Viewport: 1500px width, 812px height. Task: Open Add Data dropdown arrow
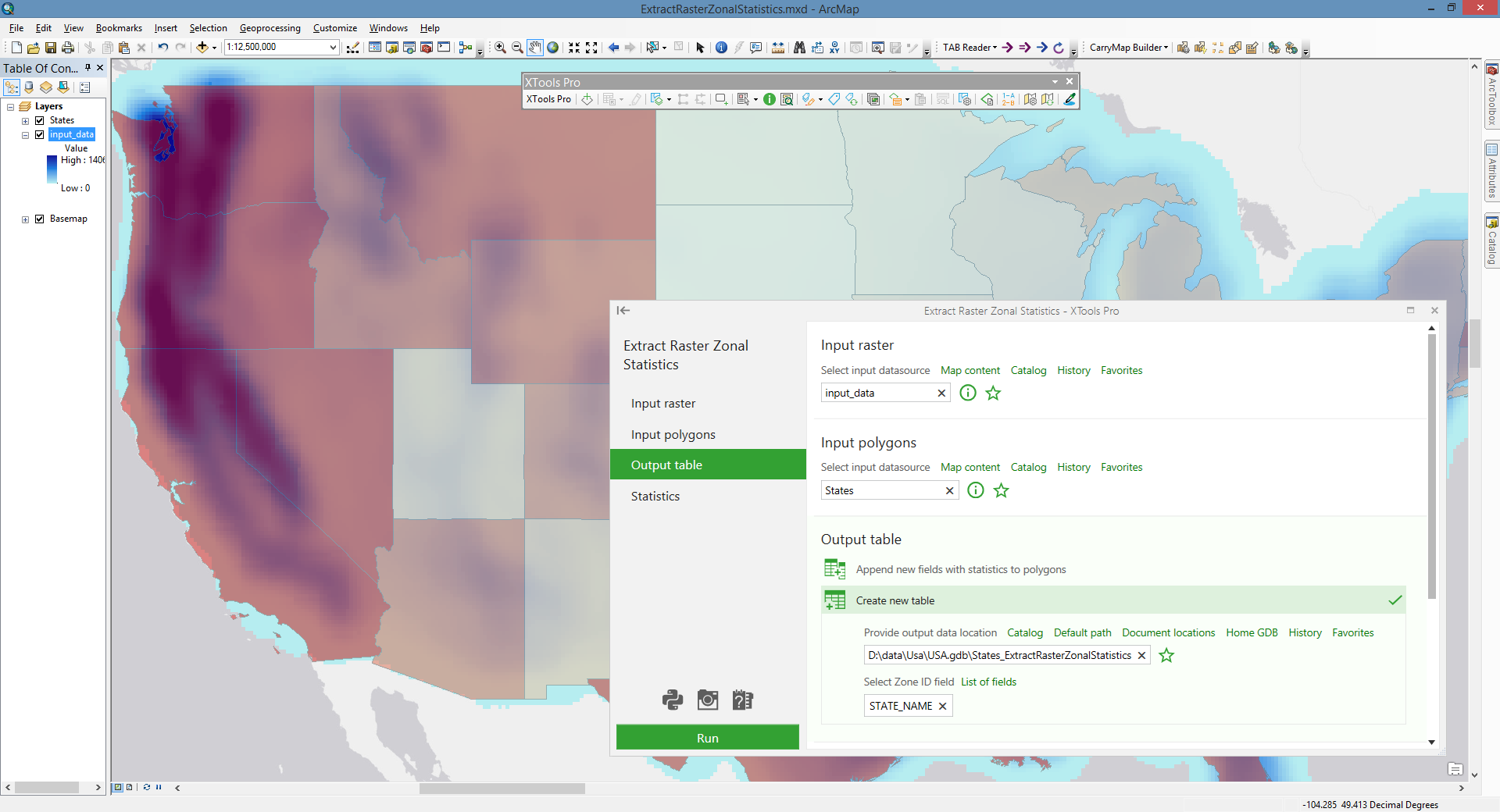pos(214,48)
